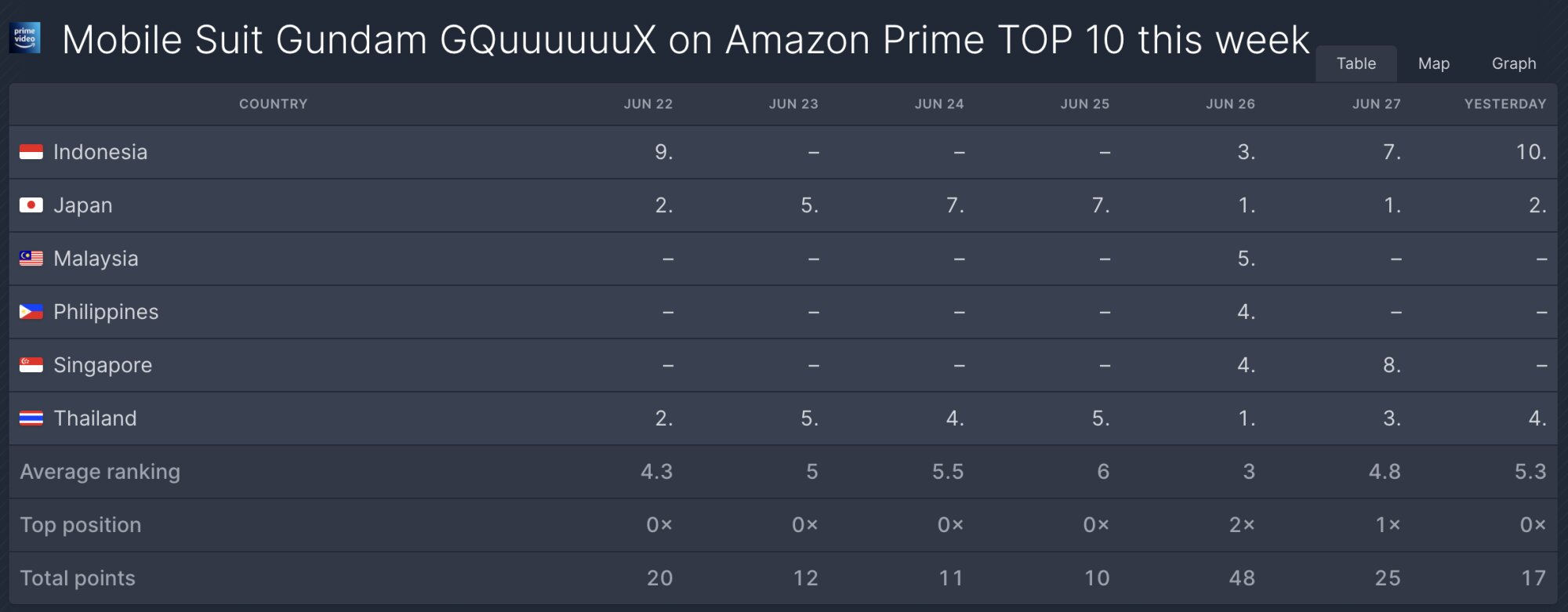Click the Malaysia flag icon
Viewport: 1568px width, 612px height.
[x=31, y=259]
